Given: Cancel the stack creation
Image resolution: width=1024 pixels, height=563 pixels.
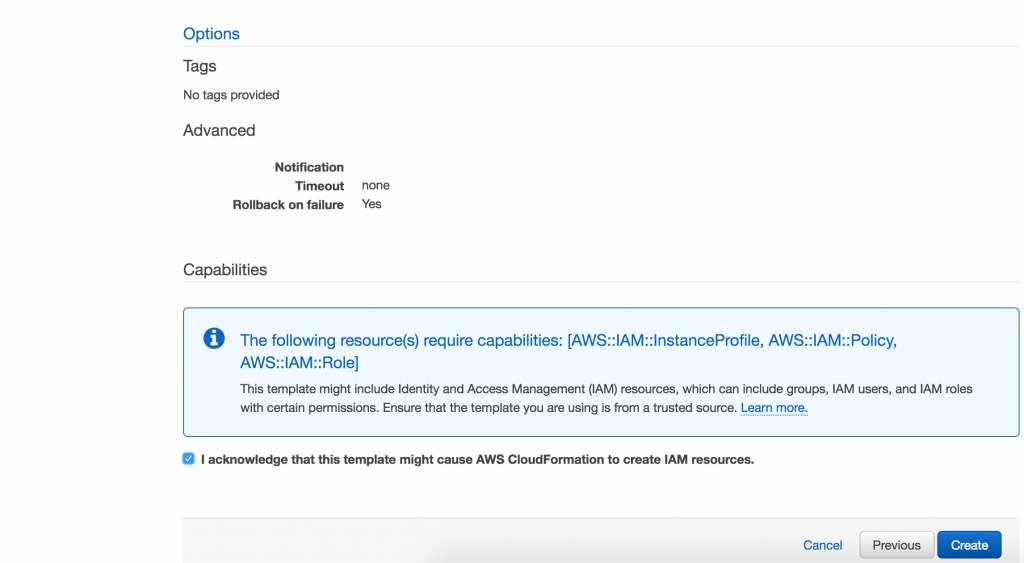Looking at the screenshot, I should click(x=822, y=545).
